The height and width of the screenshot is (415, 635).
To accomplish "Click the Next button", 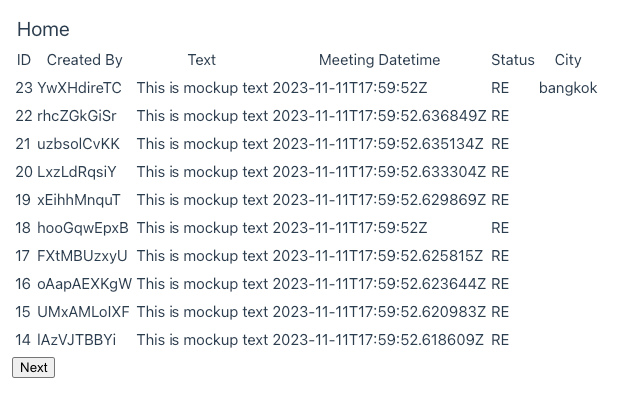I will pos(34,367).
